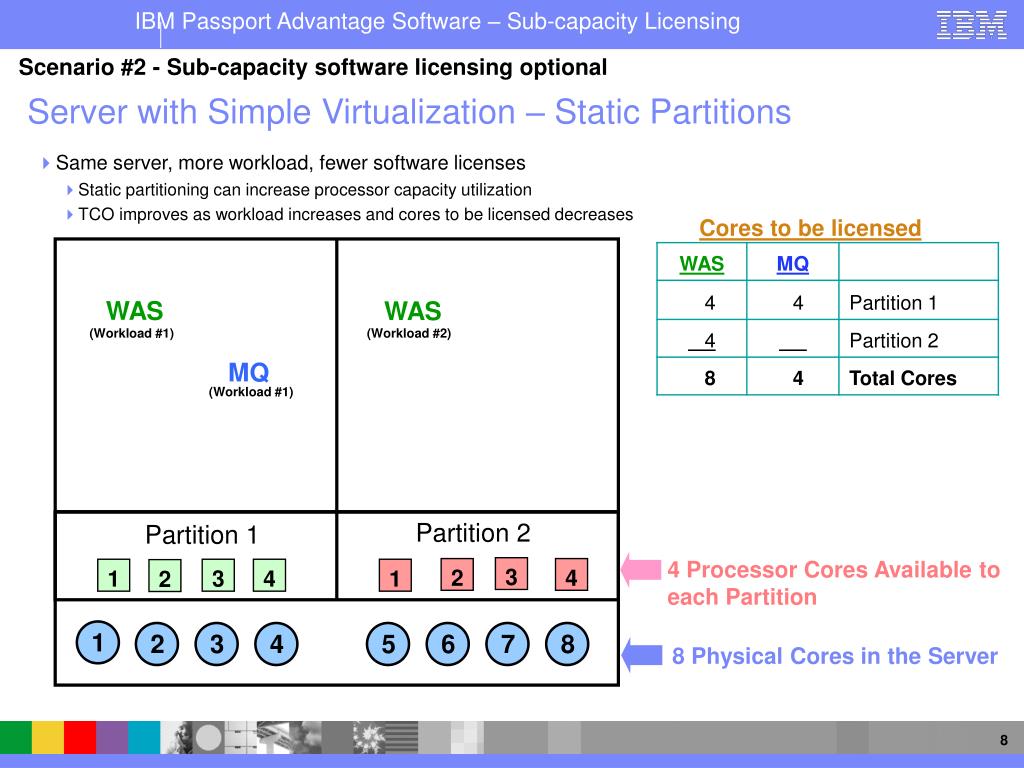Click the 'Server with Simple Virtualization' title

(409, 112)
